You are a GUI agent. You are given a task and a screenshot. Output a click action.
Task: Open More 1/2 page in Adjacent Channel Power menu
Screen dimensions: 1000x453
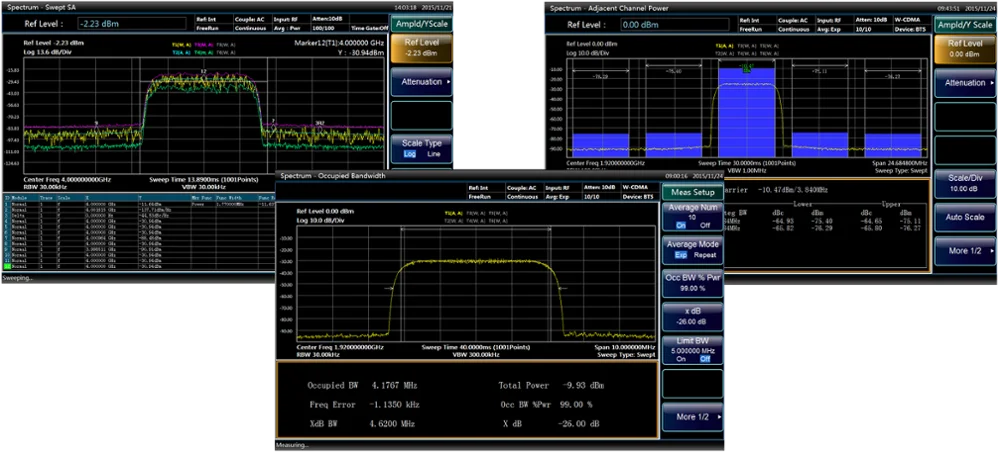(965, 250)
